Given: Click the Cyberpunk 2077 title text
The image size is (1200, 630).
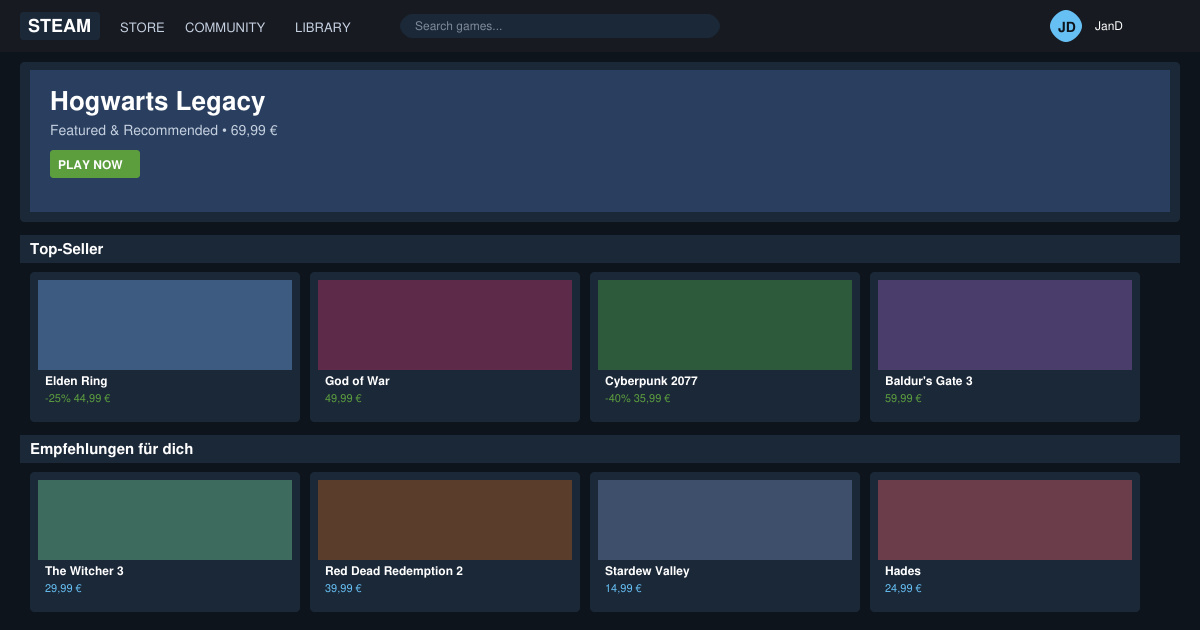Looking at the screenshot, I should point(651,381).
